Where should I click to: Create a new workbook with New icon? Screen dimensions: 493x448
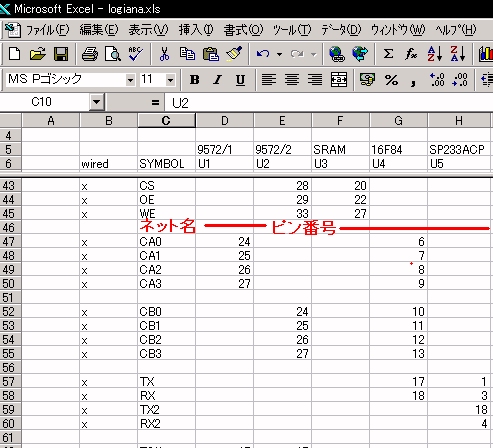[14, 53]
